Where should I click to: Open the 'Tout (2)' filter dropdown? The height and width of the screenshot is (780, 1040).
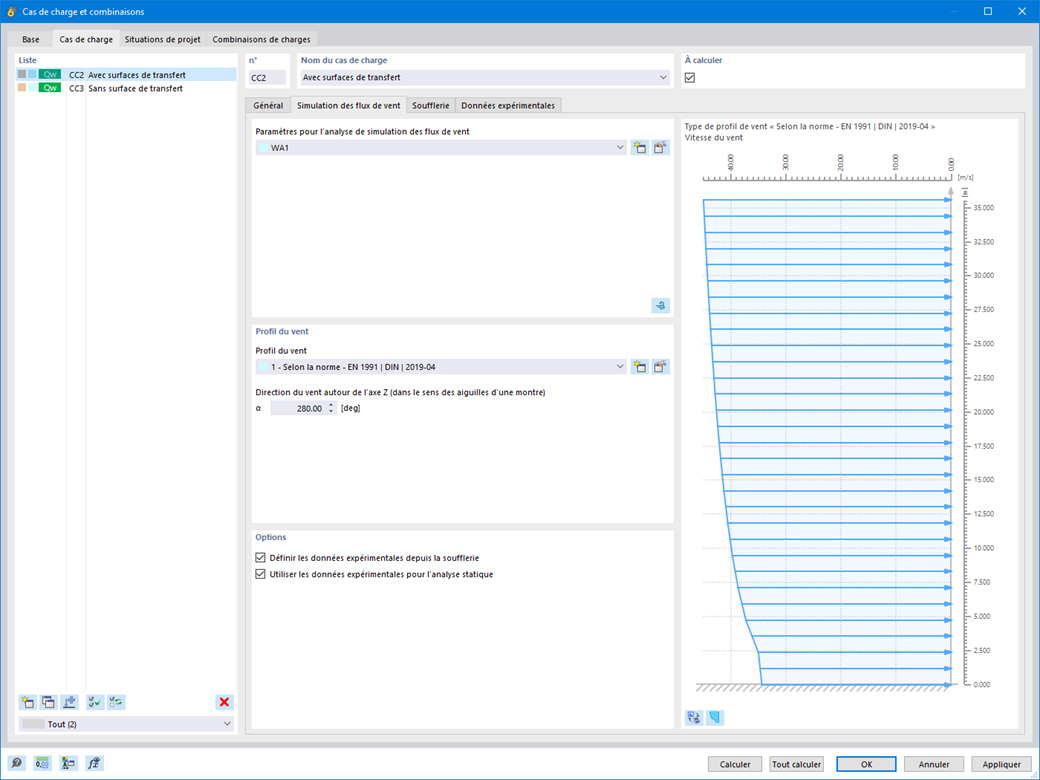(x=228, y=724)
